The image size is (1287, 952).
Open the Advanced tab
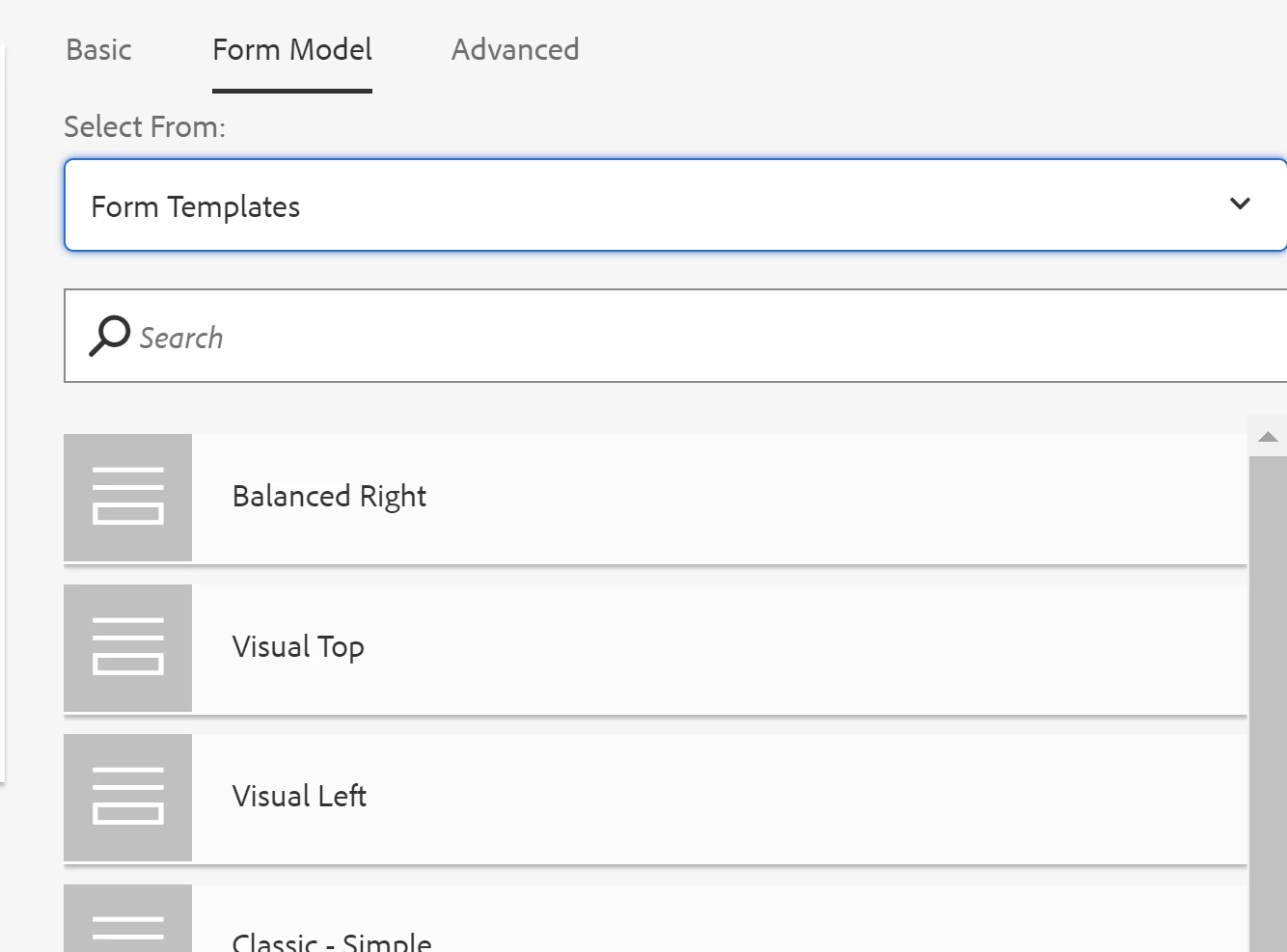tap(515, 50)
